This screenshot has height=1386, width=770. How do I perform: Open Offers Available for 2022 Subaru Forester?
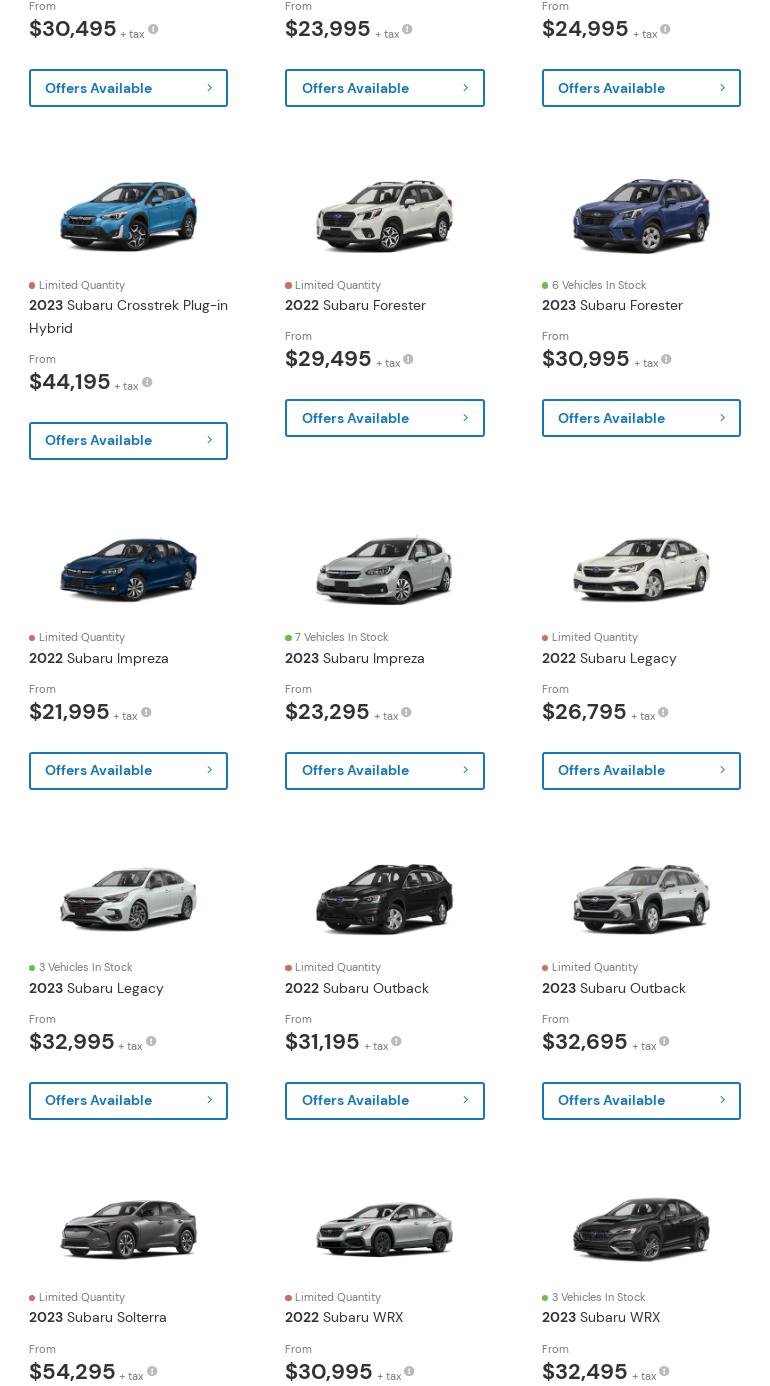point(384,418)
